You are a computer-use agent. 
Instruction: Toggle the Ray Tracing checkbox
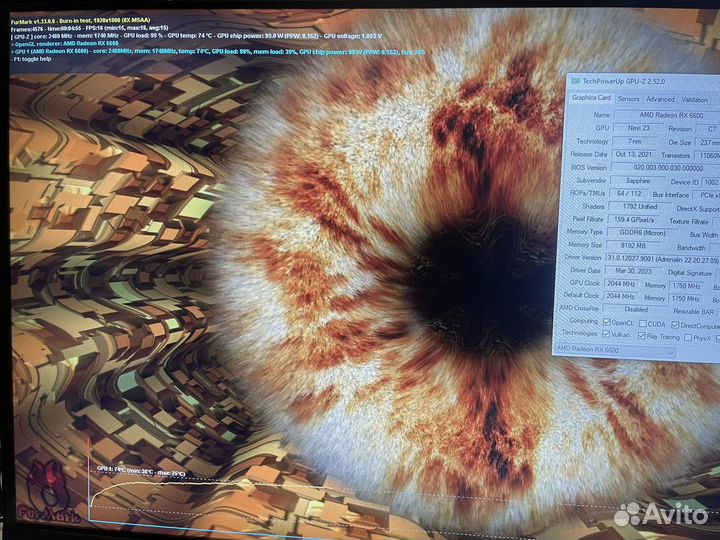(x=646, y=337)
